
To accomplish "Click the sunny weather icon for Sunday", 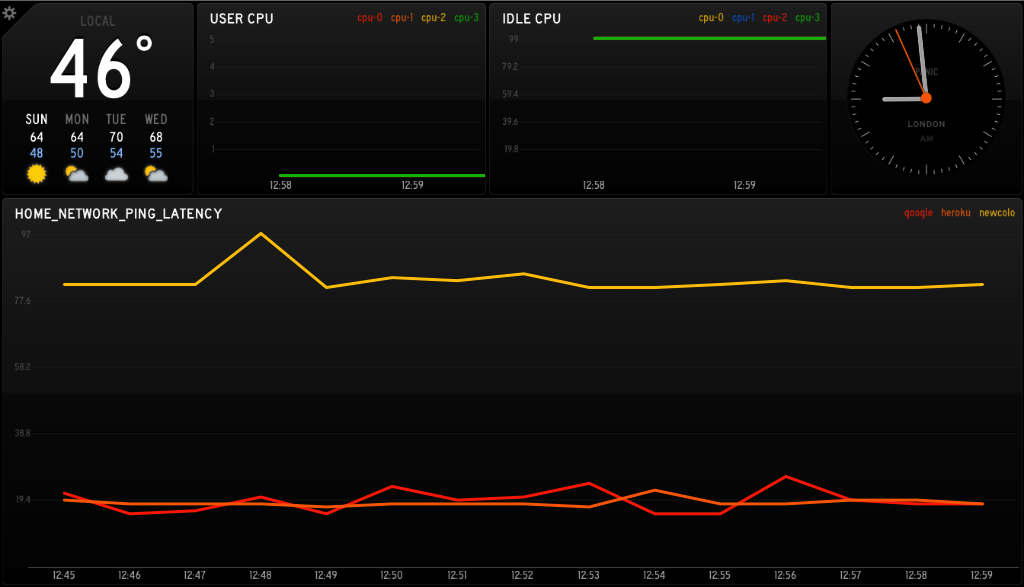I will coord(37,174).
